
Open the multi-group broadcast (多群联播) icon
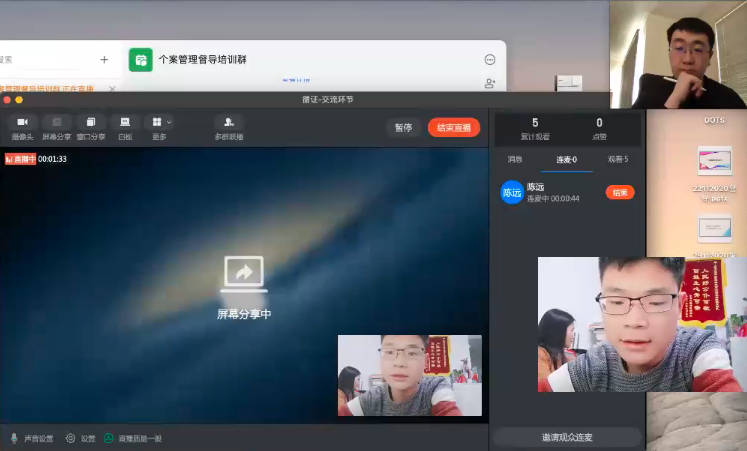pos(229,122)
